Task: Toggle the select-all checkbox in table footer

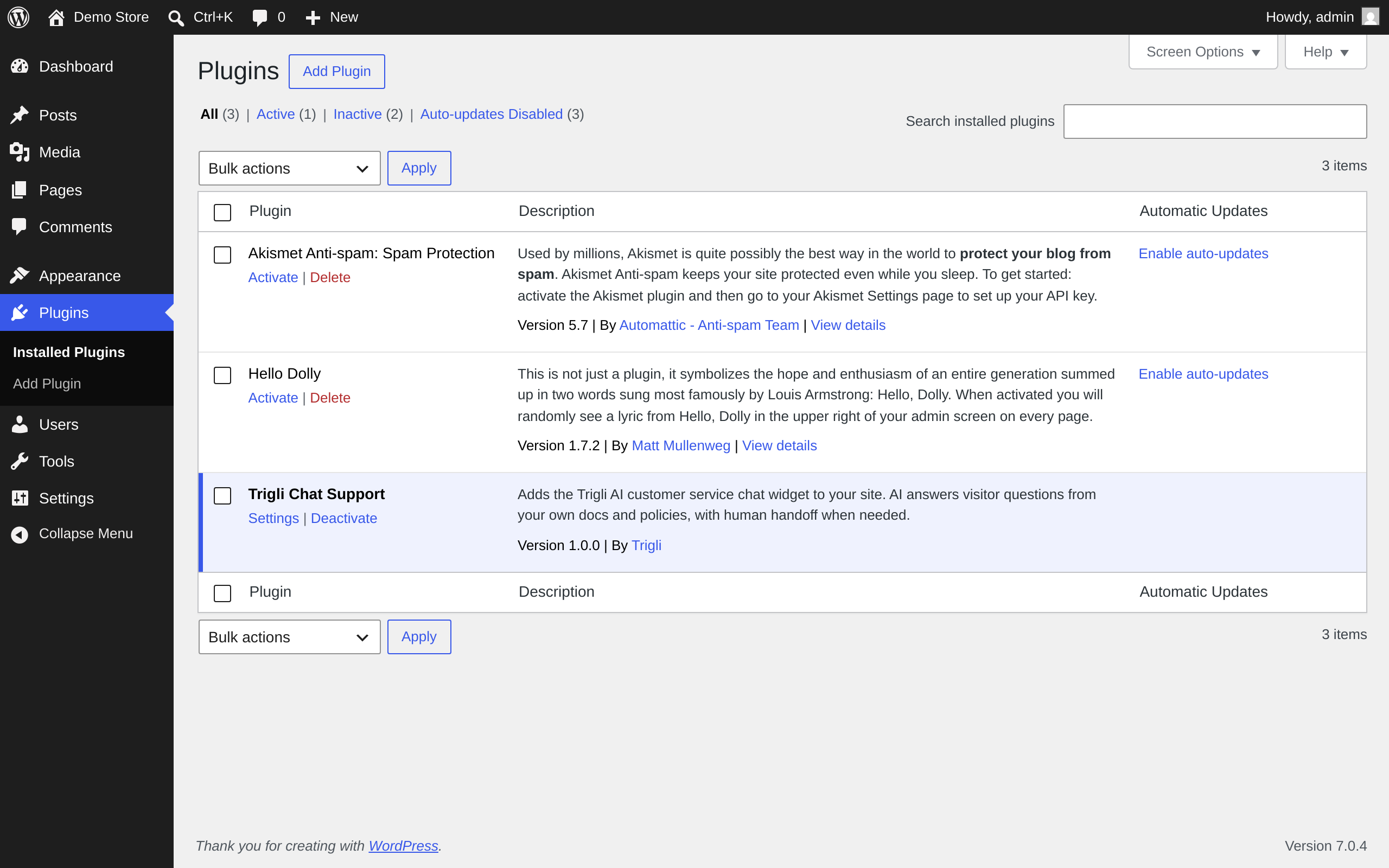Action: point(222,593)
